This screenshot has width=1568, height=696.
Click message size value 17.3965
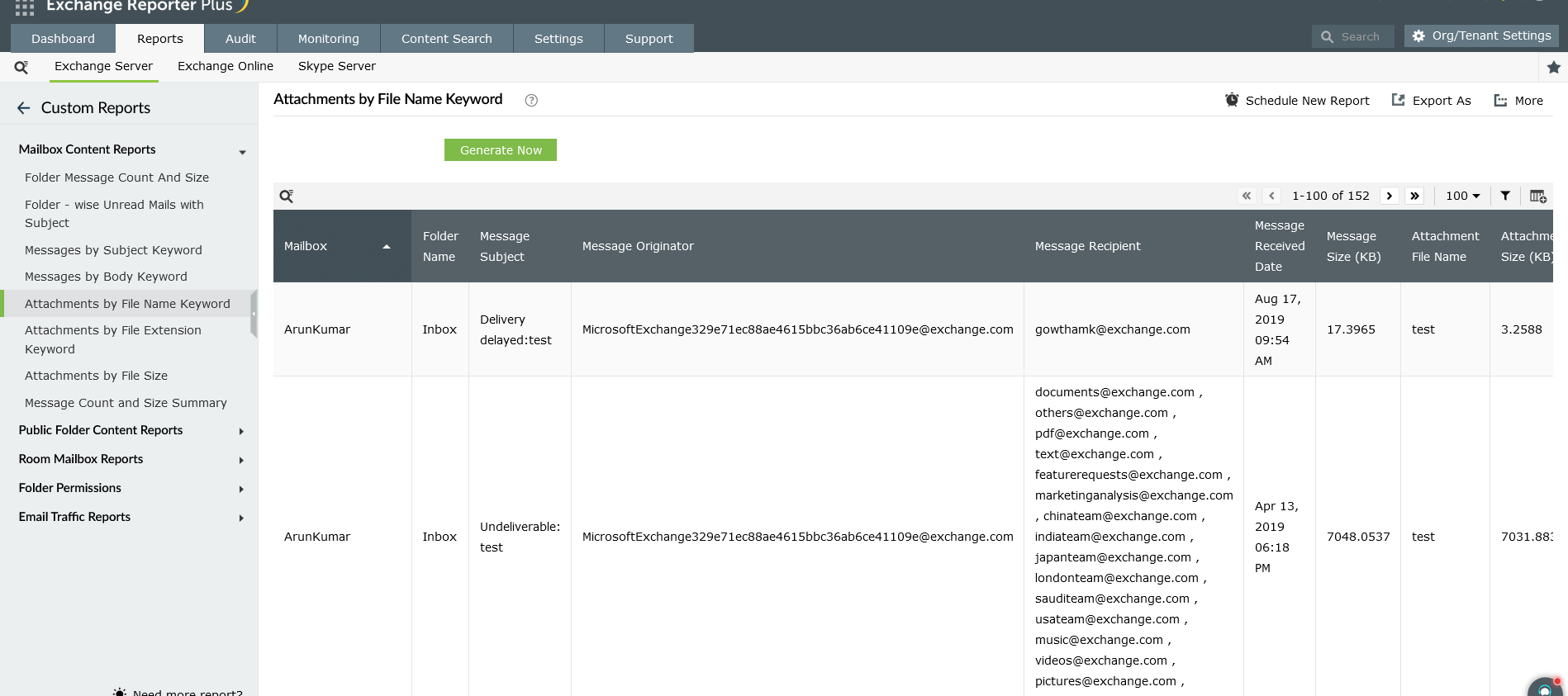[1351, 329]
